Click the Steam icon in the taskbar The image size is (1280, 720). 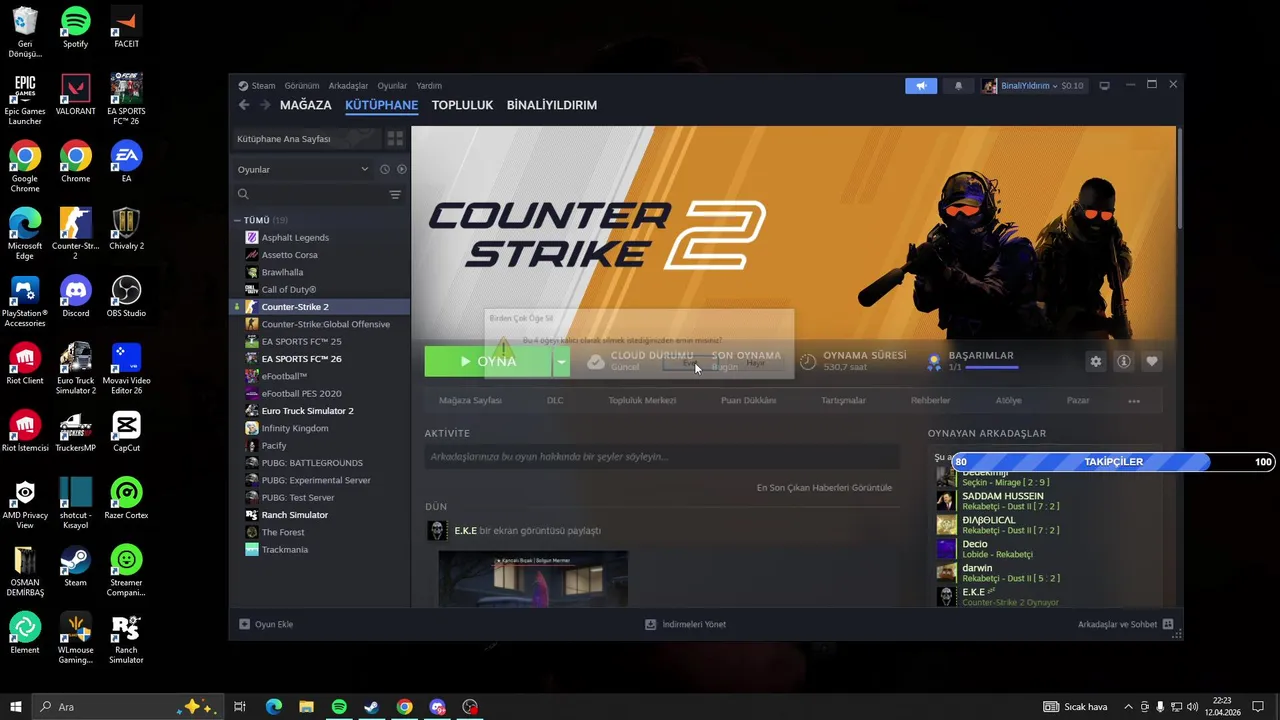[x=371, y=707]
